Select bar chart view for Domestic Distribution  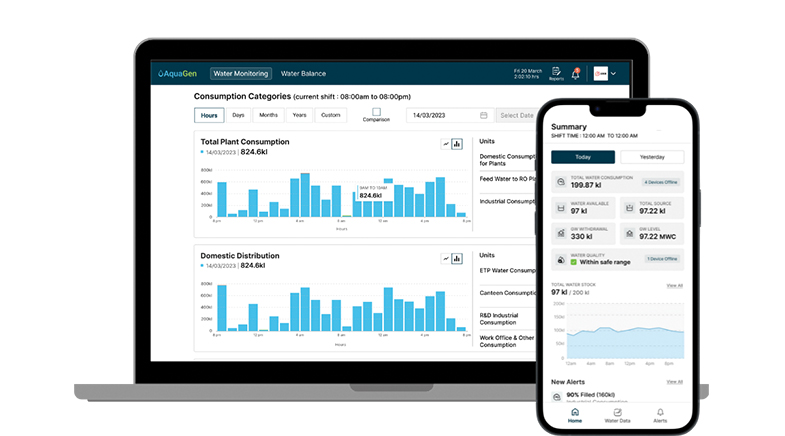457,258
